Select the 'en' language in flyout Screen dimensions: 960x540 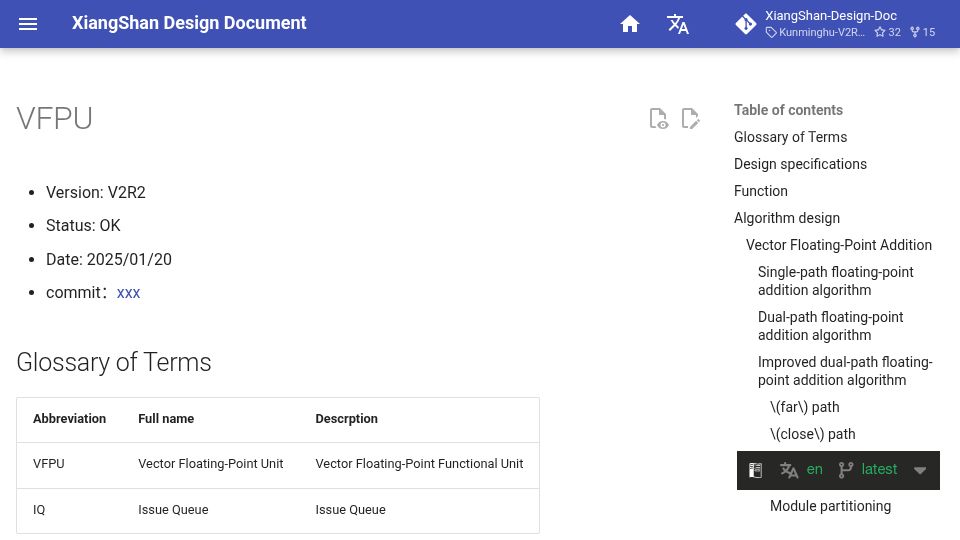[x=814, y=470]
